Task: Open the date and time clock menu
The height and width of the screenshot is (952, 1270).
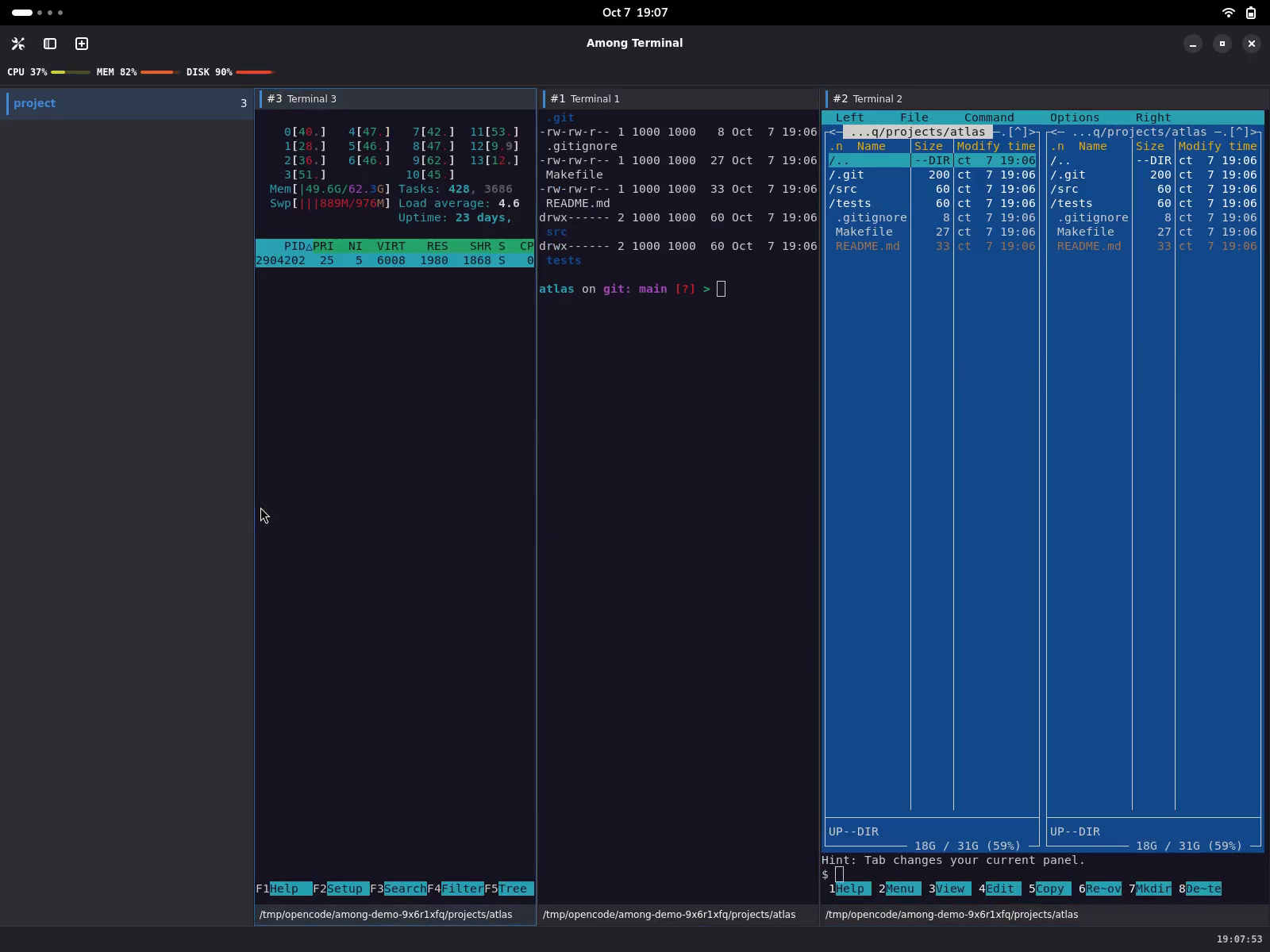Action: point(635,13)
